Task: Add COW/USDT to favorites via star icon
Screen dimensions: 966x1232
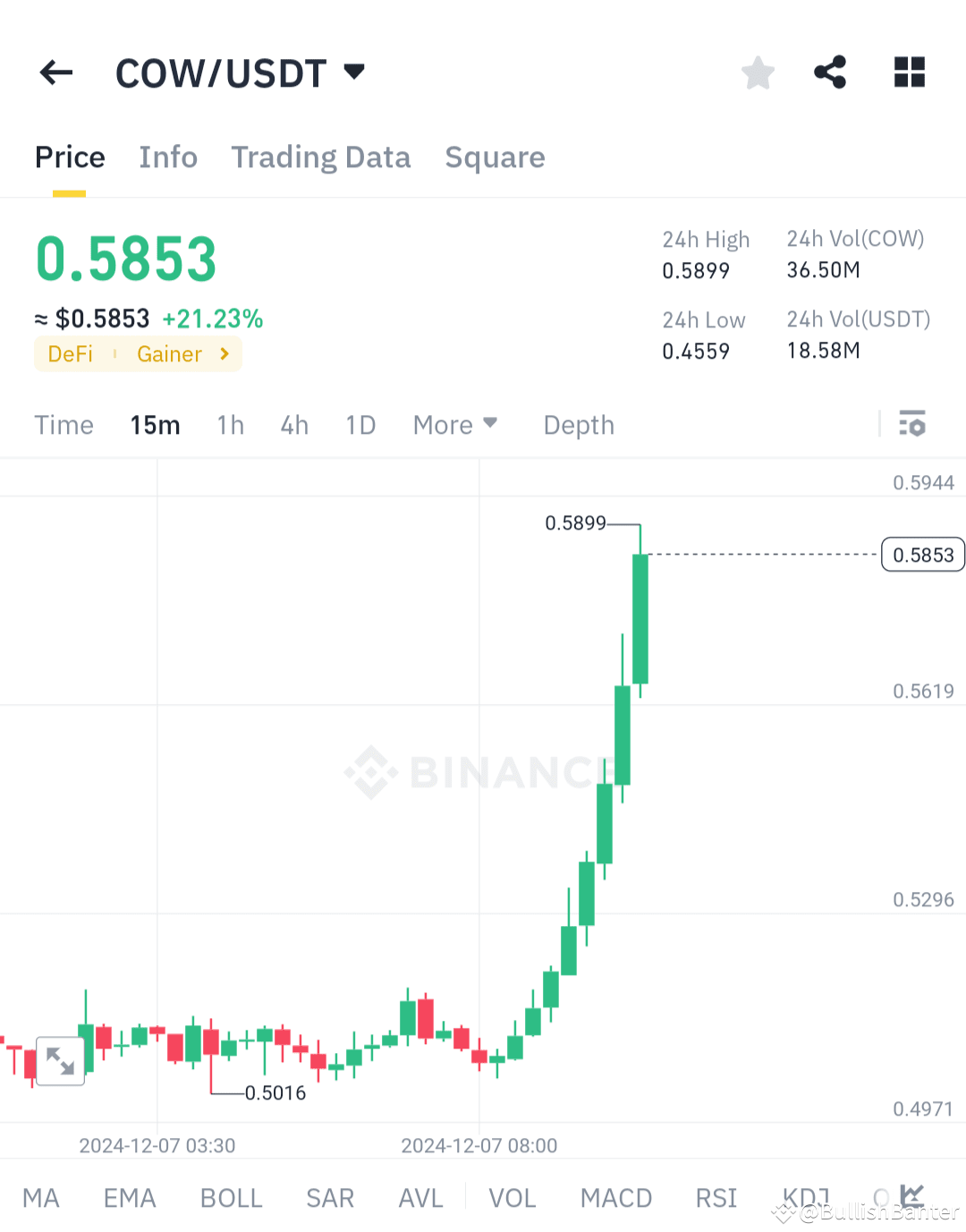Action: tap(758, 72)
